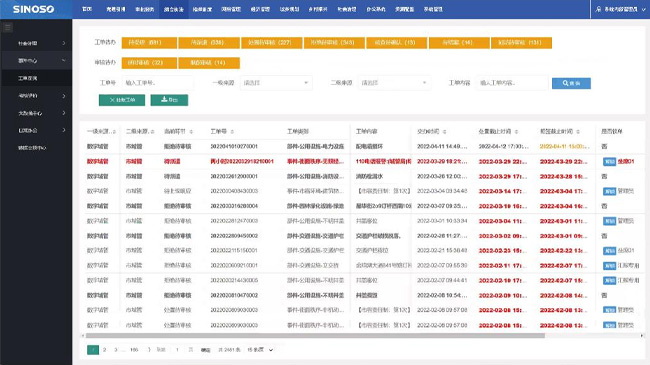Toggle the sidebar hamburger menu icon
Image resolution: width=650 pixels, height=365 pixels.
7,28
